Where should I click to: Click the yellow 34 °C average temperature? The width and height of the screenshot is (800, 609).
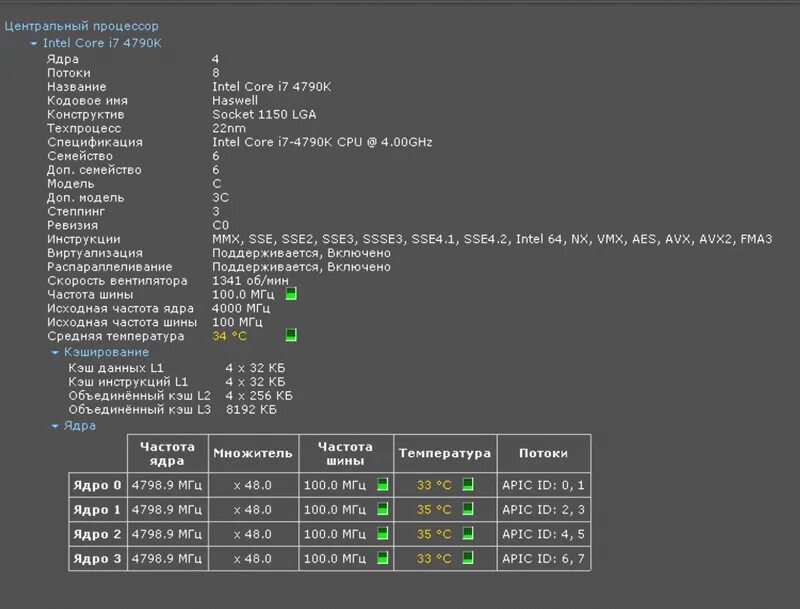[x=229, y=336]
